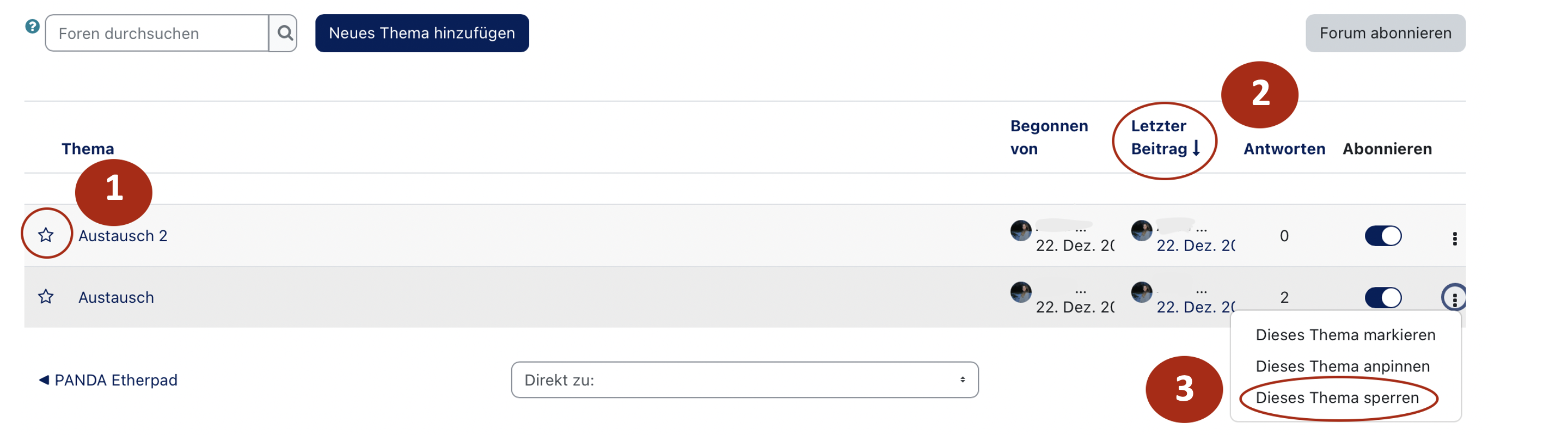Sort topics by Antworten column
Image resolution: width=1568 pixels, height=447 pixels.
point(1284,149)
